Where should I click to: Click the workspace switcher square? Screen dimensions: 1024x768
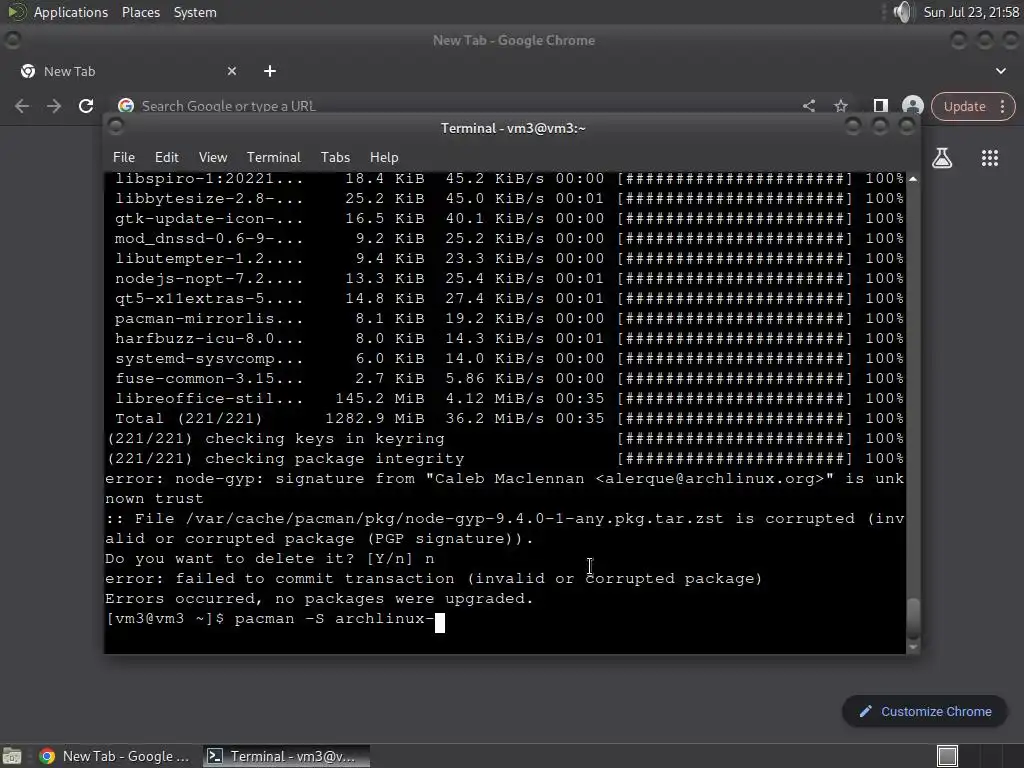point(947,756)
